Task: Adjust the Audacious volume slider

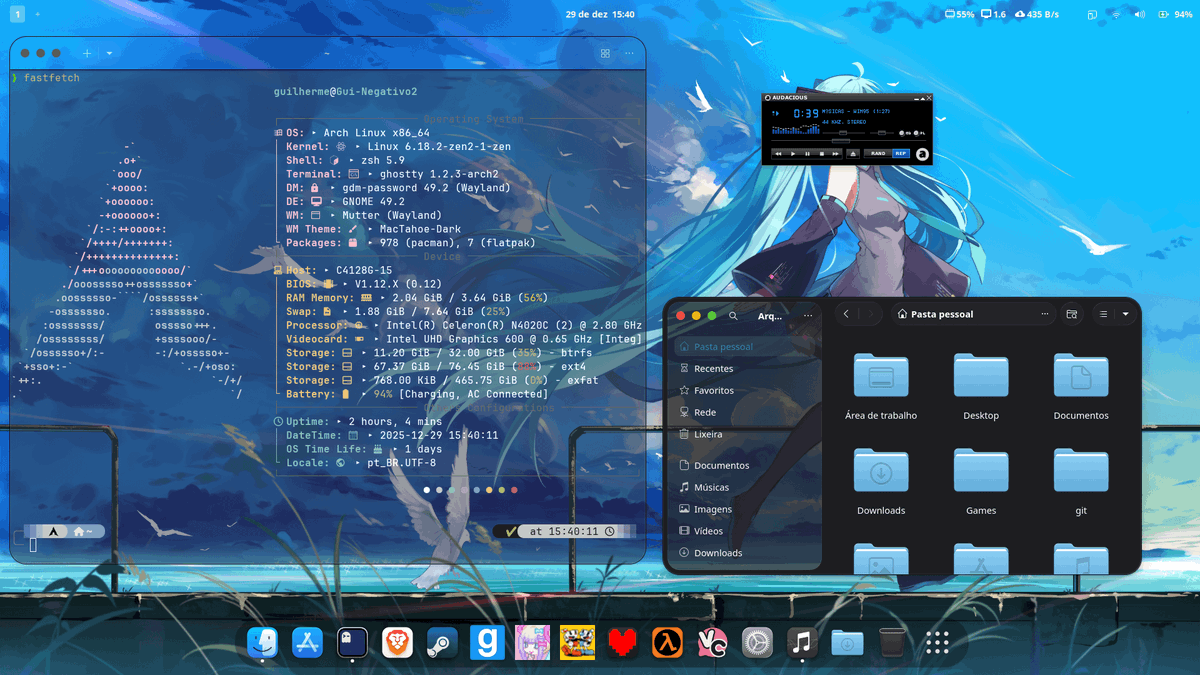Action: click(x=844, y=133)
